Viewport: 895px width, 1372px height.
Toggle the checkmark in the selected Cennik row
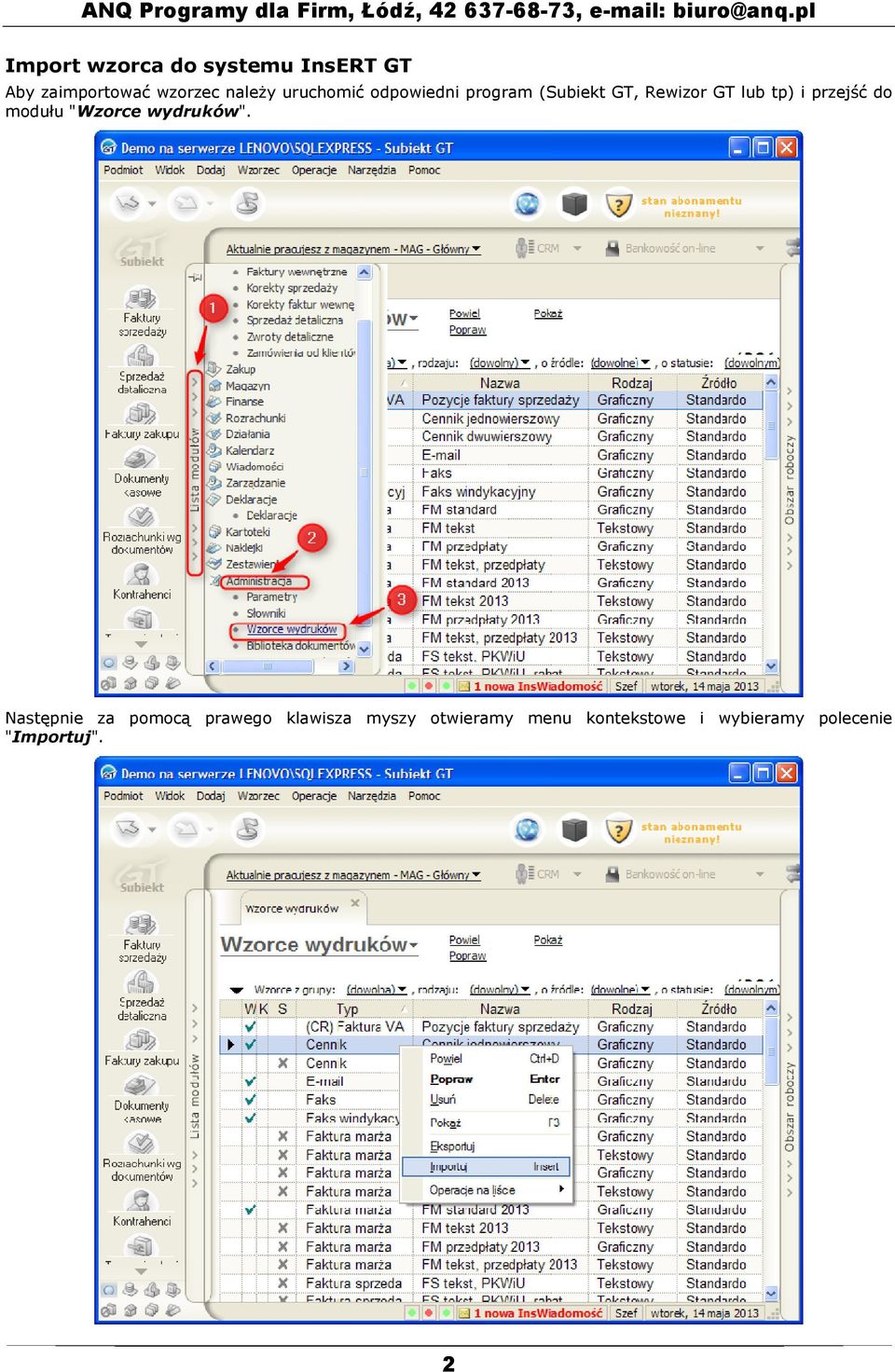point(250,1045)
